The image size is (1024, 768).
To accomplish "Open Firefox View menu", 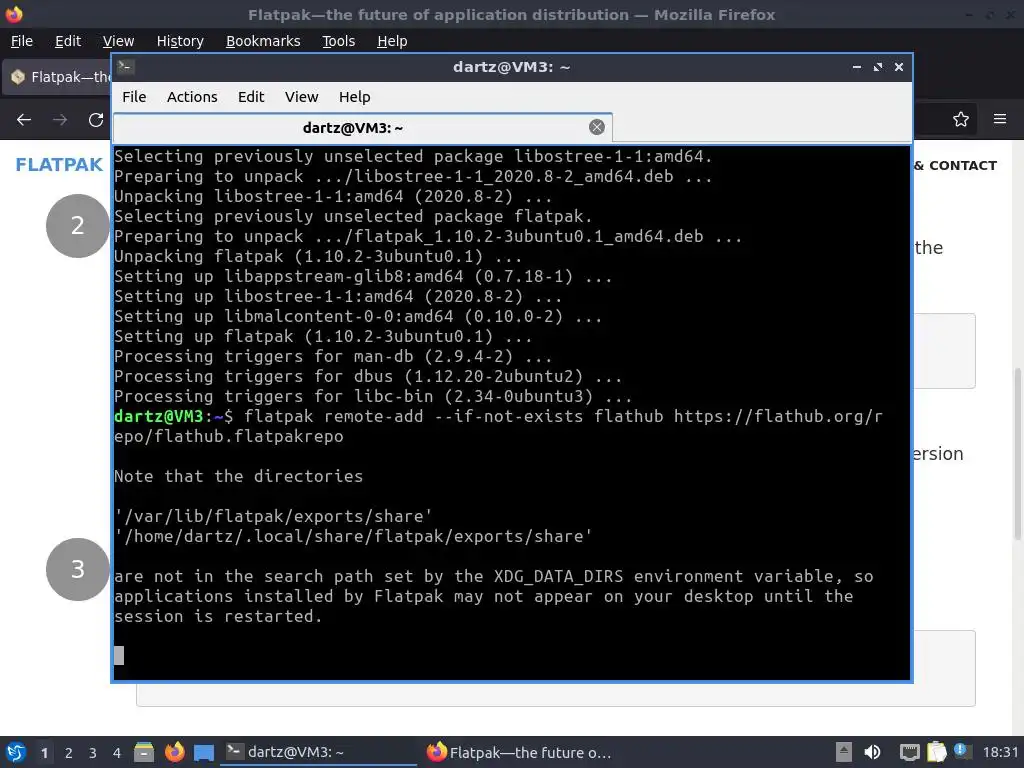I will 118,40.
